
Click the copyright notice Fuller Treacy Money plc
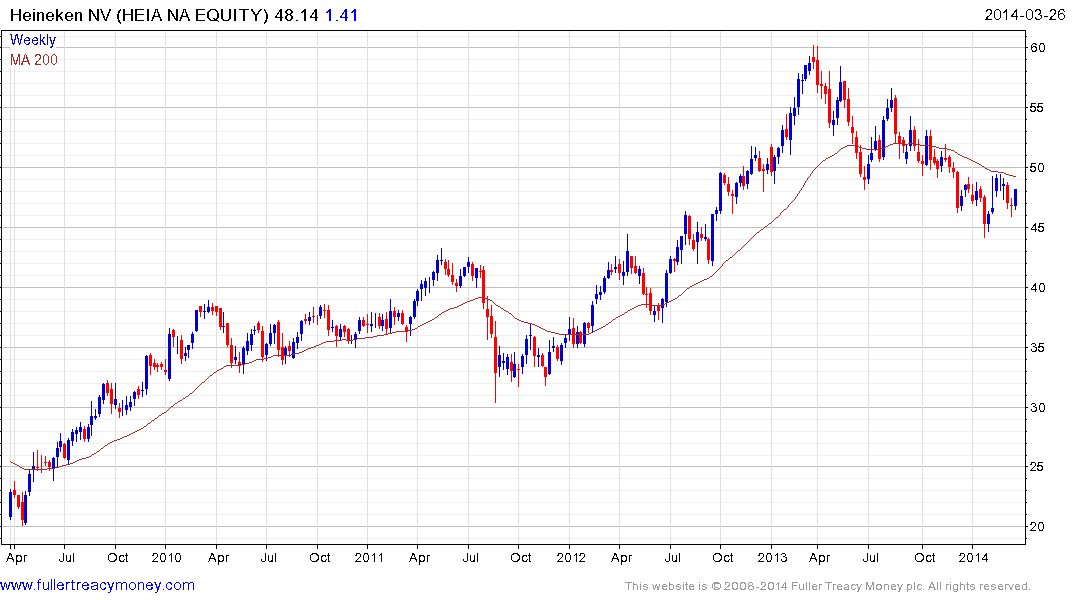click(856, 586)
